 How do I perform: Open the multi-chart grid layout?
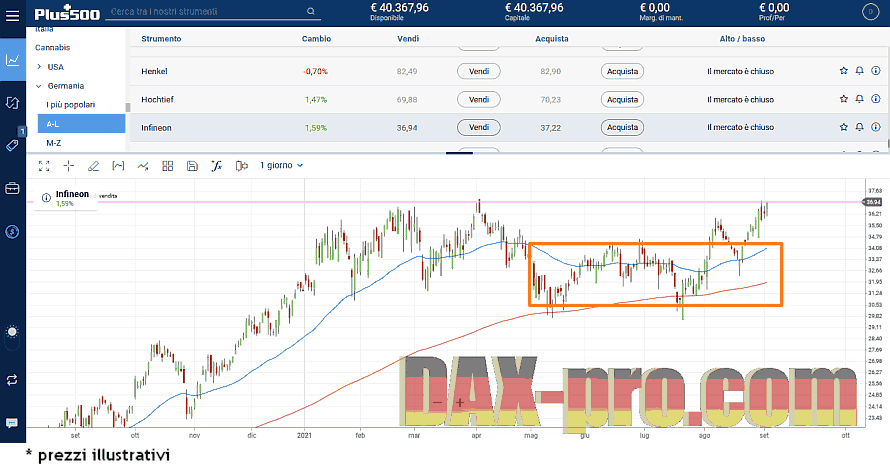(x=167, y=166)
